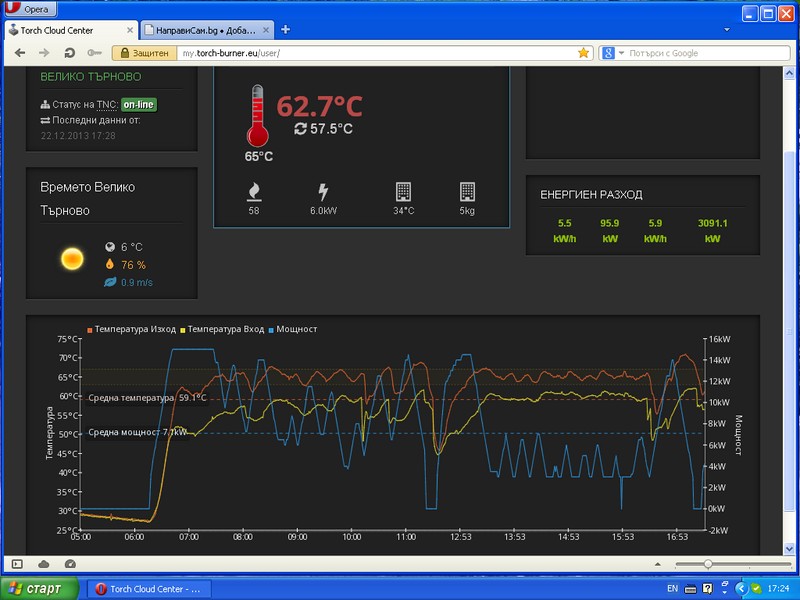Click the 5kg pellet container icon
This screenshot has height=600, width=800.
[x=467, y=191]
